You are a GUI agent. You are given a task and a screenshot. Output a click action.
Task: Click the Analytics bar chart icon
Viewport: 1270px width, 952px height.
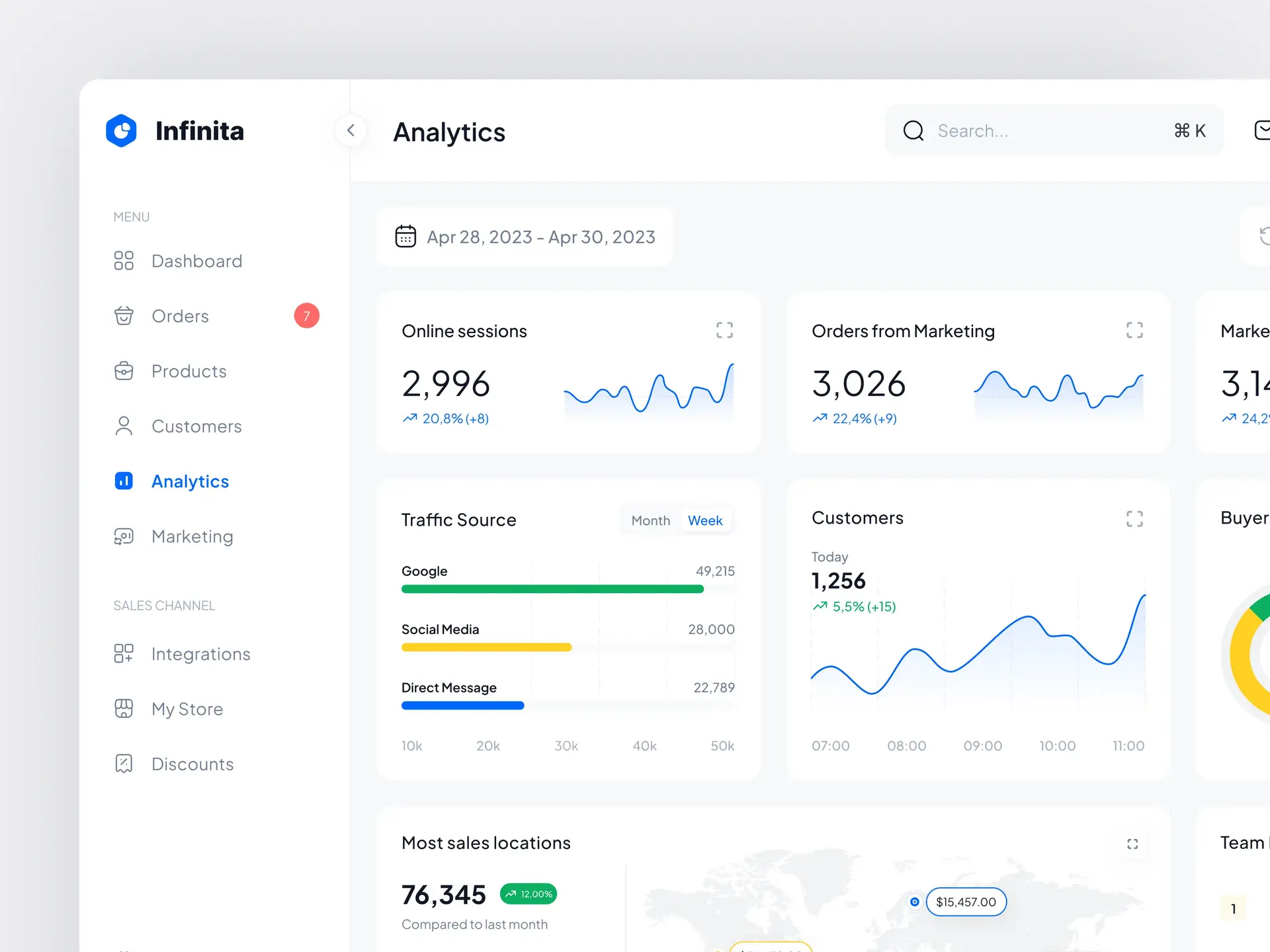click(124, 481)
